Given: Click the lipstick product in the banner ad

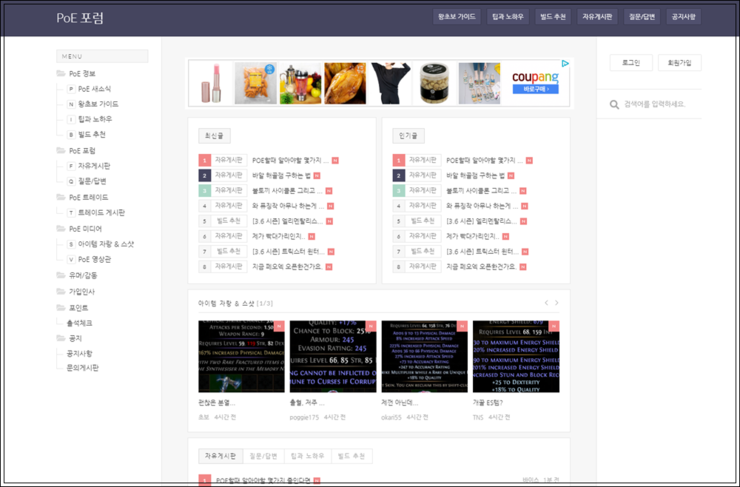Looking at the screenshot, I should [x=210, y=84].
